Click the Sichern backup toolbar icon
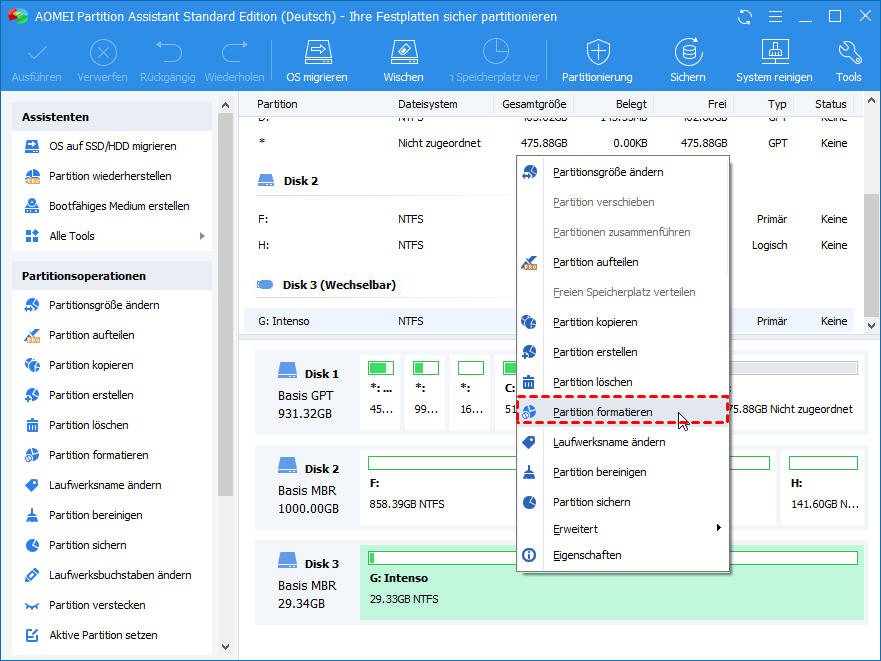 [x=688, y=53]
